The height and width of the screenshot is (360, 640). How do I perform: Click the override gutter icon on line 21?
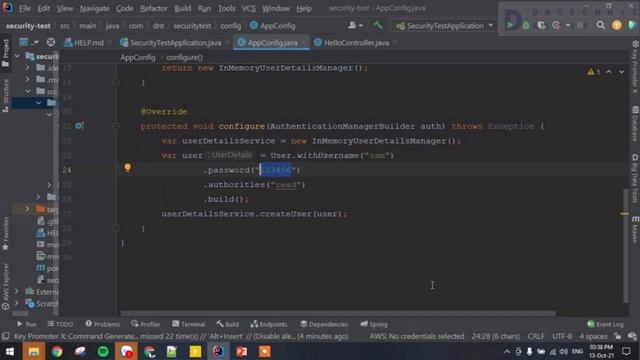pos(79,126)
